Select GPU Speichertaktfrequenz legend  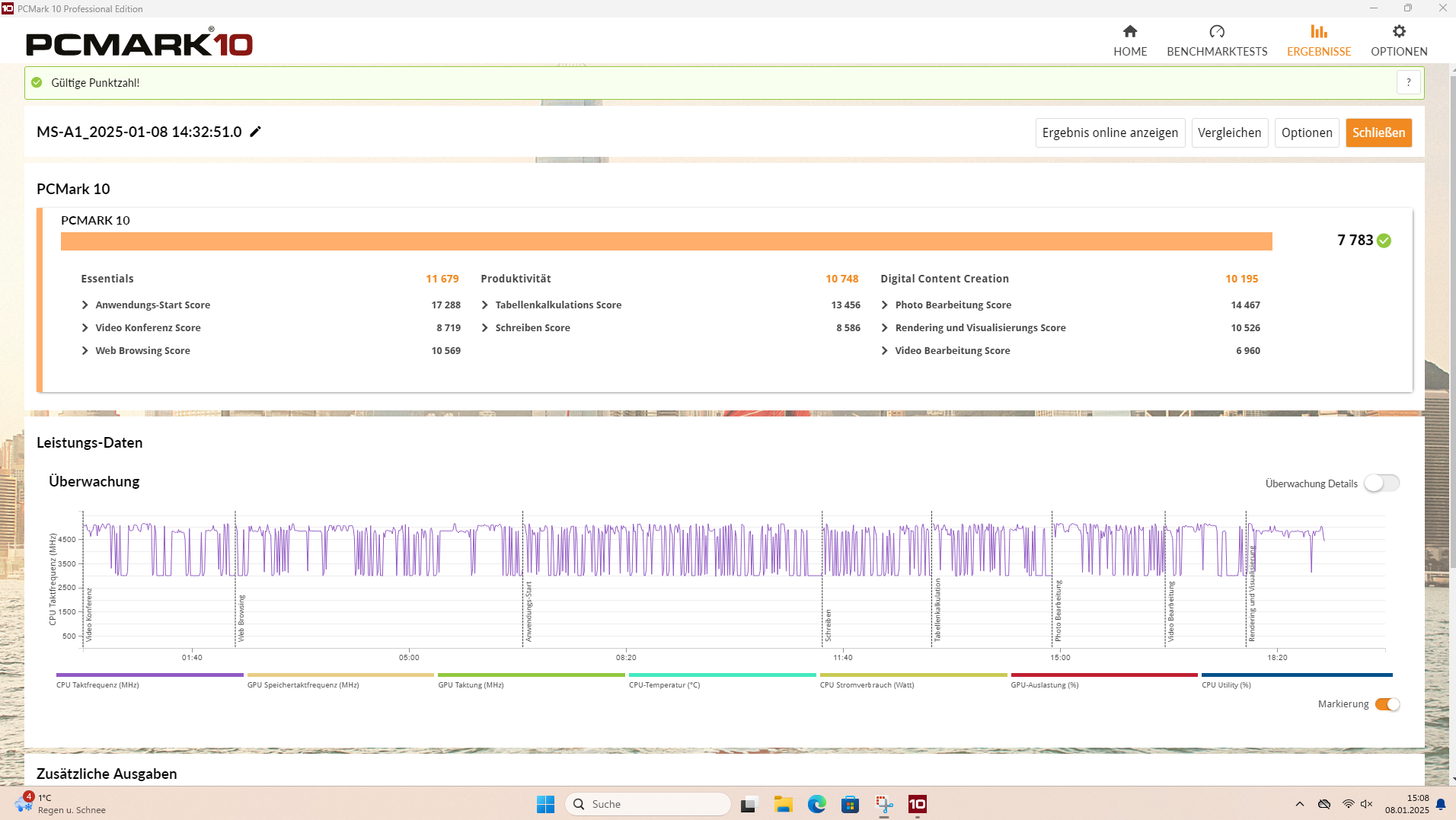[x=340, y=680]
